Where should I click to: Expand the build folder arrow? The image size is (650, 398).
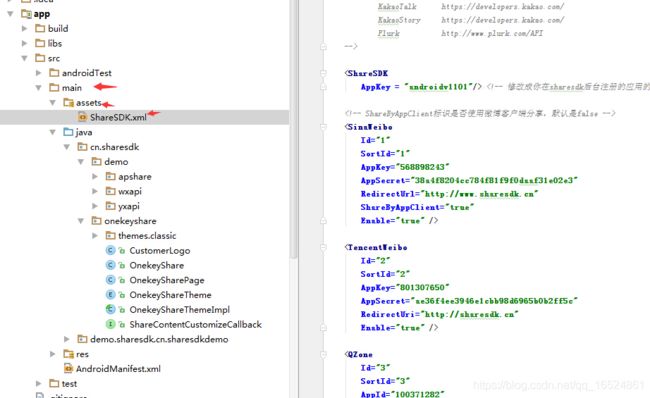tap(24, 29)
